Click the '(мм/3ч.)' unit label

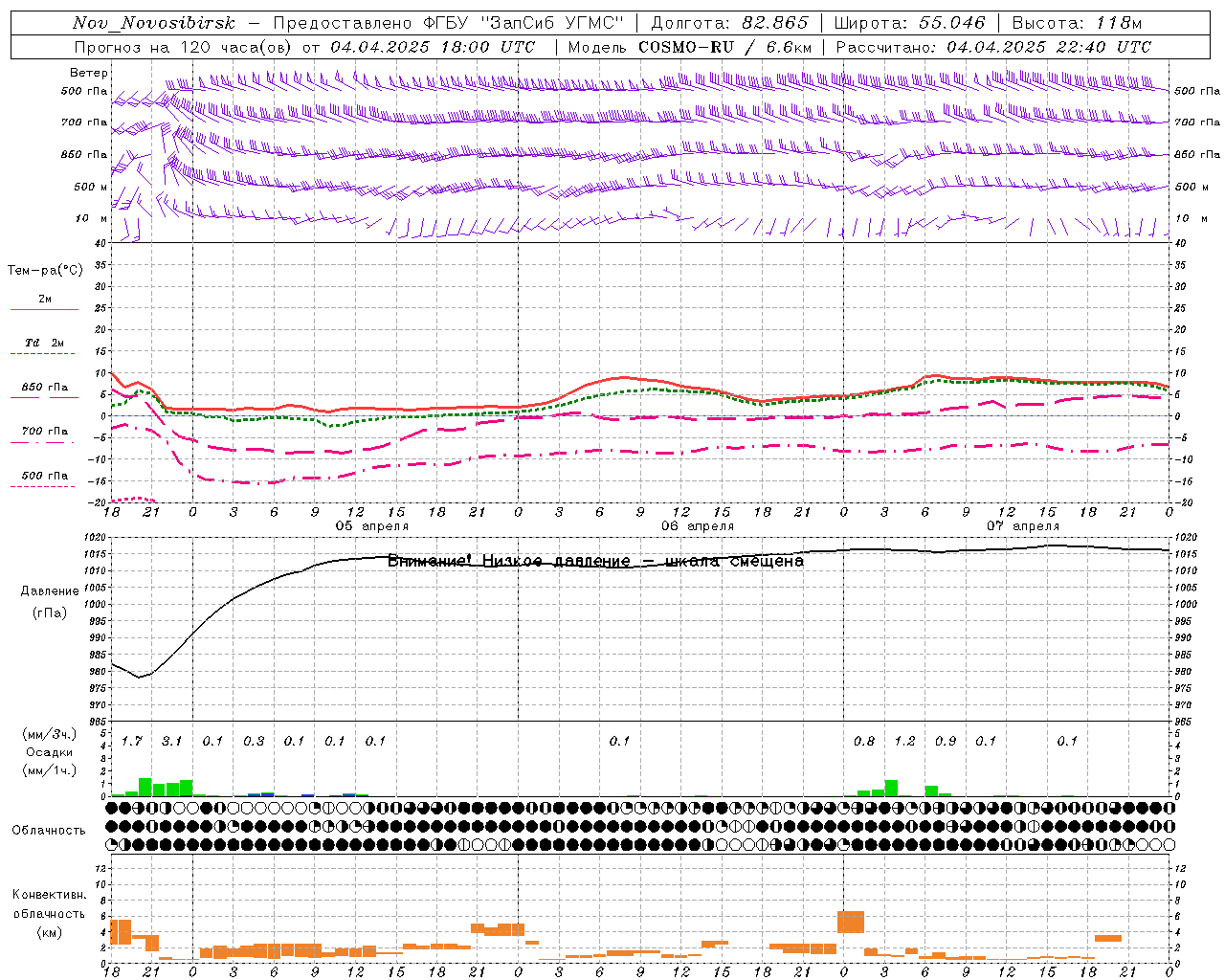pos(49,734)
